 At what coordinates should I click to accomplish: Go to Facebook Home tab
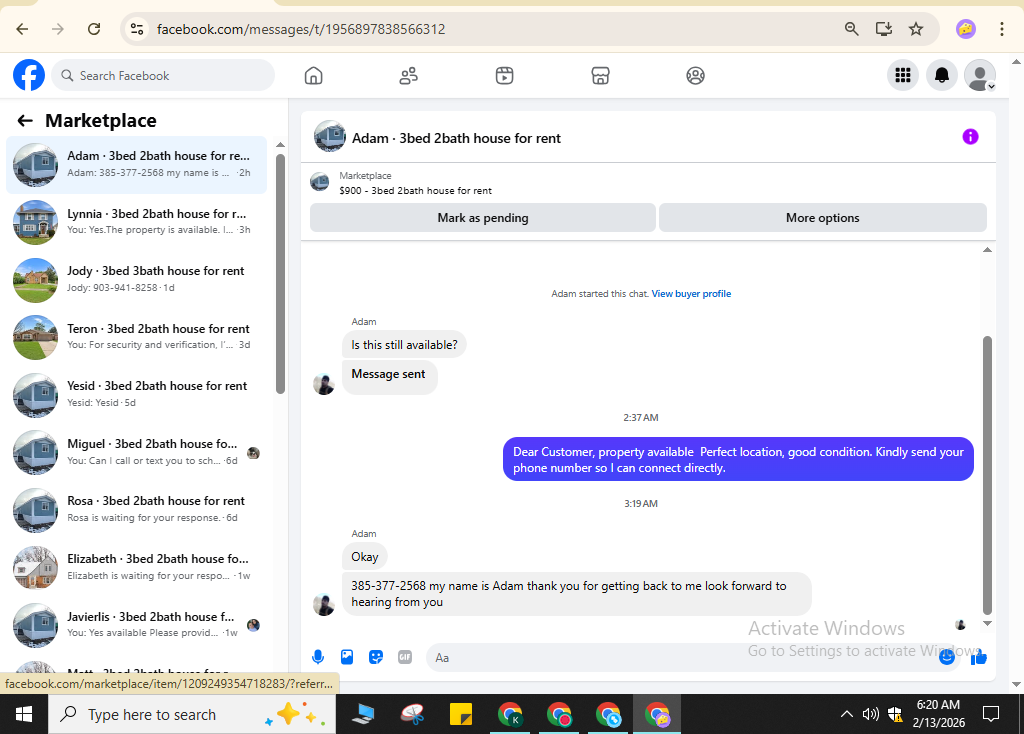pyautogui.click(x=313, y=76)
